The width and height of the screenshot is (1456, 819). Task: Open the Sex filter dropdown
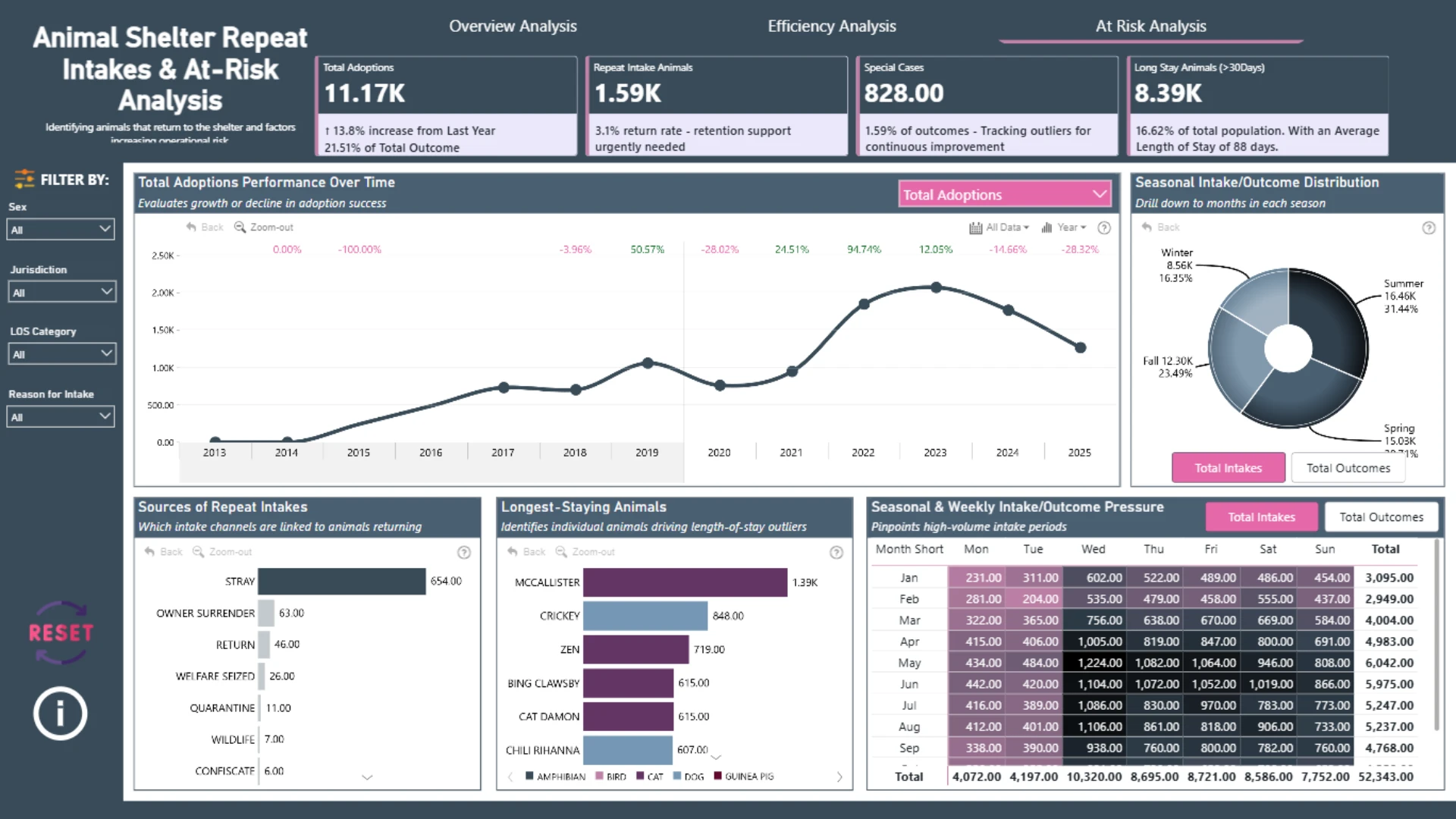(61, 229)
